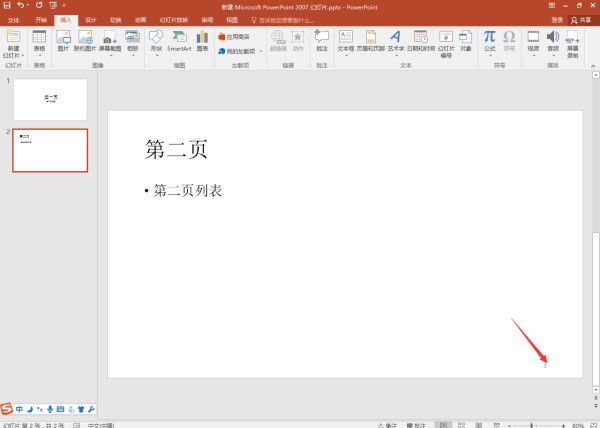The image size is (600, 428).
Task: Add a text box using 文本框
Action: click(346, 40)
